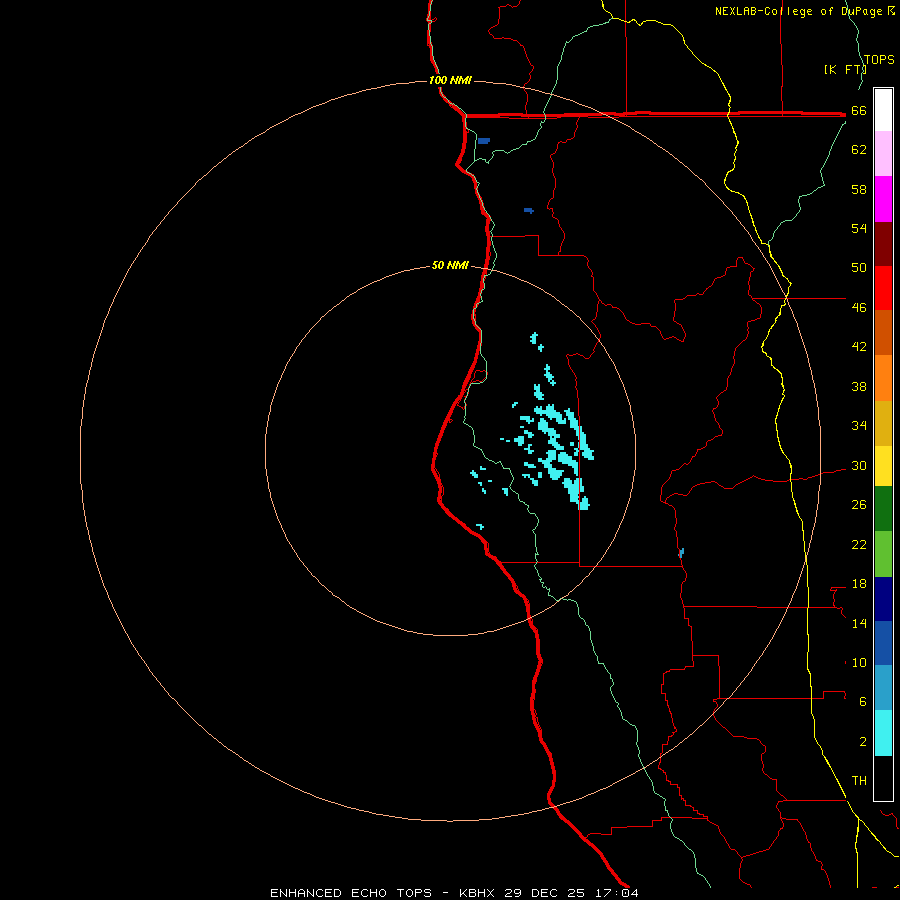The width and height of the screenshot is (900, 900).
Task: Pick the gold legend color band
Action: (883, 423)
